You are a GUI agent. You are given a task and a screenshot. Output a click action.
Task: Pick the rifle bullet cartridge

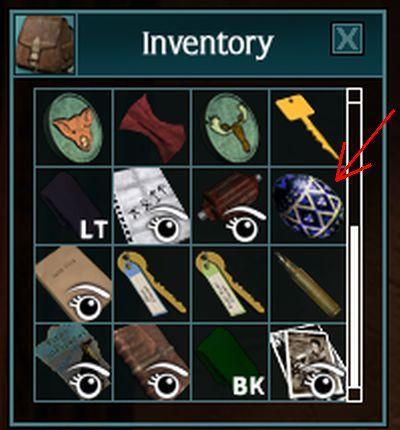click(x=307, y=284)
